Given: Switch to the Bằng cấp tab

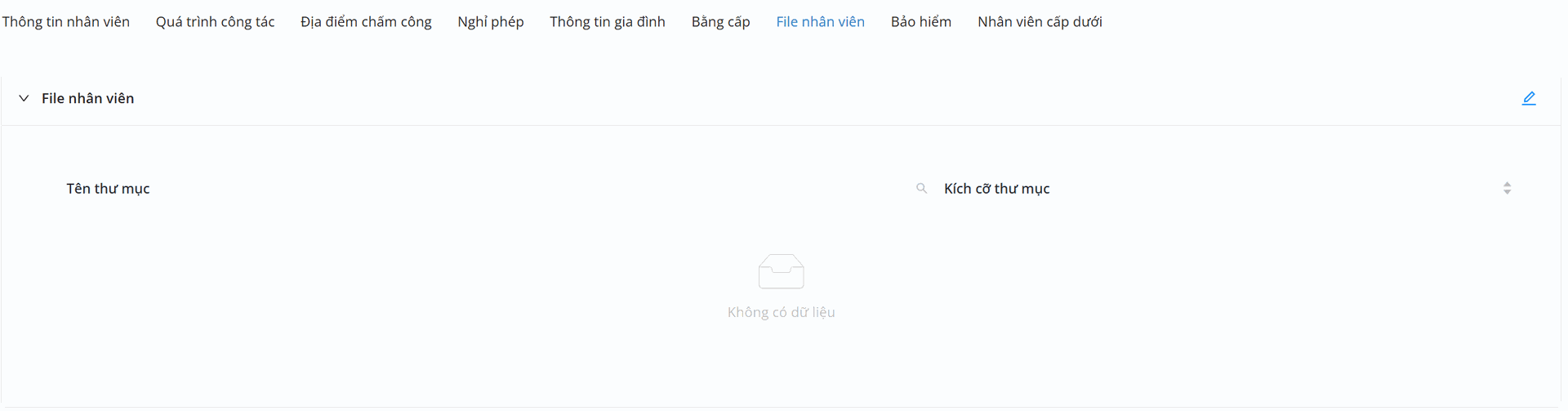Looking at the screenshot, I should [720, 22].
